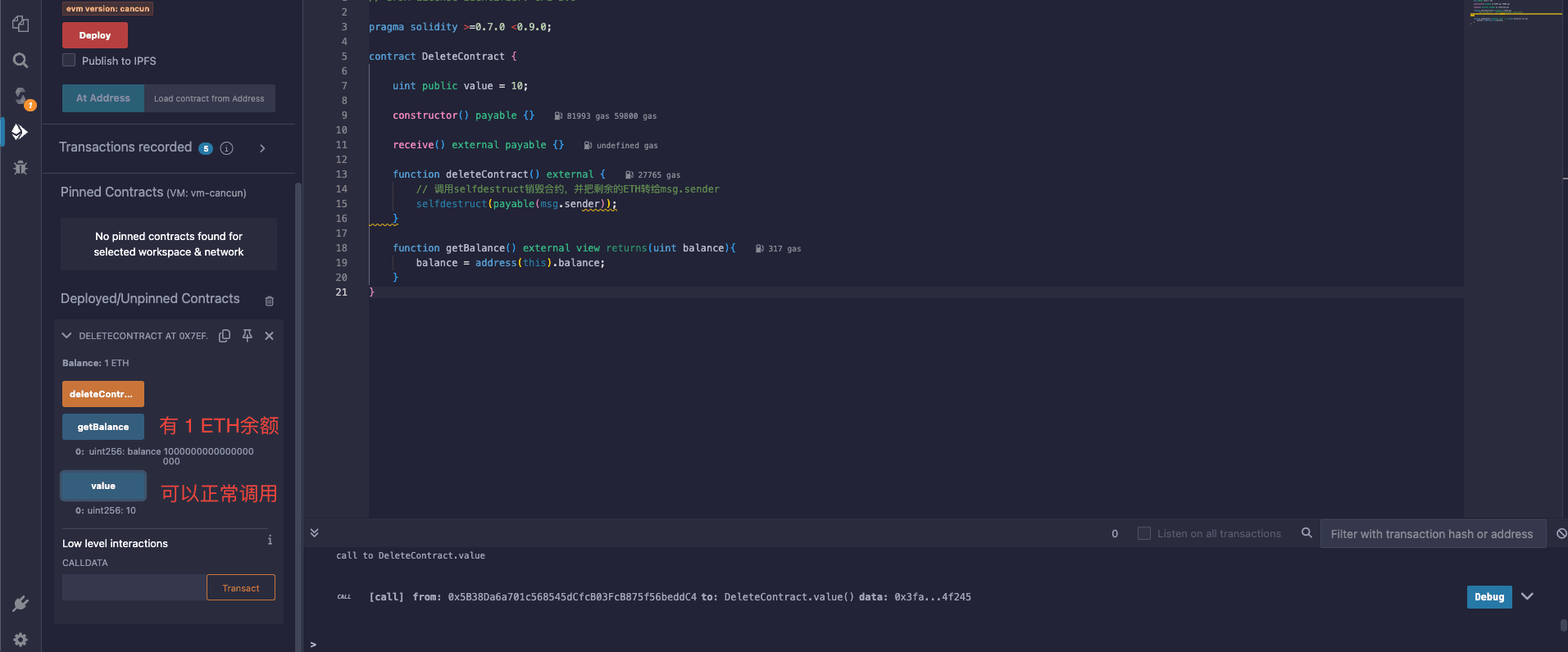Click the pending transactions count 0
1568x652 pixels.
pos(1115,534)
